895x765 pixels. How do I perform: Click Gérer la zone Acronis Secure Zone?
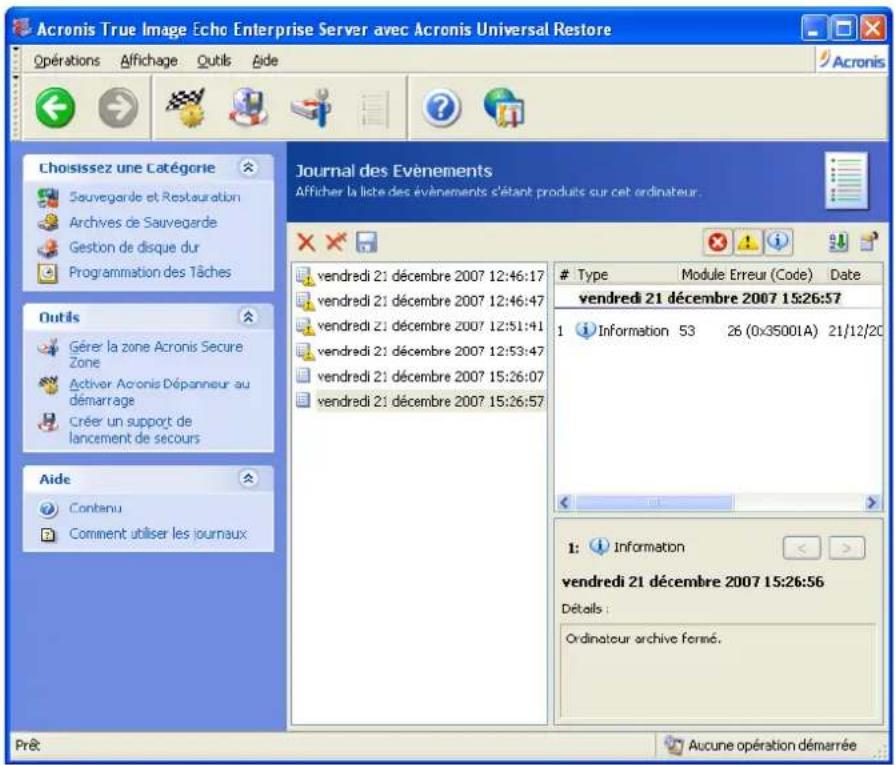(x=156, y=355)
